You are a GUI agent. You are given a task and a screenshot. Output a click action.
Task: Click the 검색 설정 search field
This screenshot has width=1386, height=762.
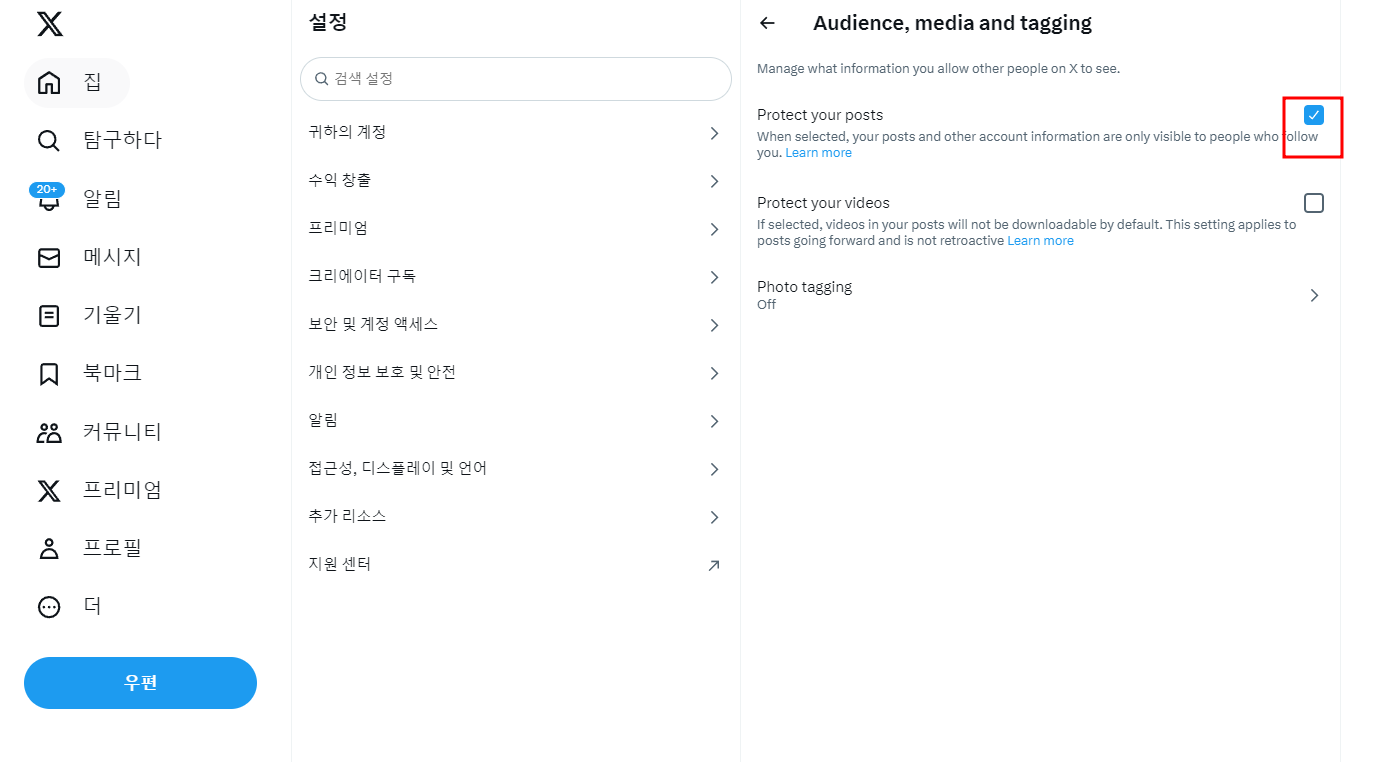[x=515, y=79]
